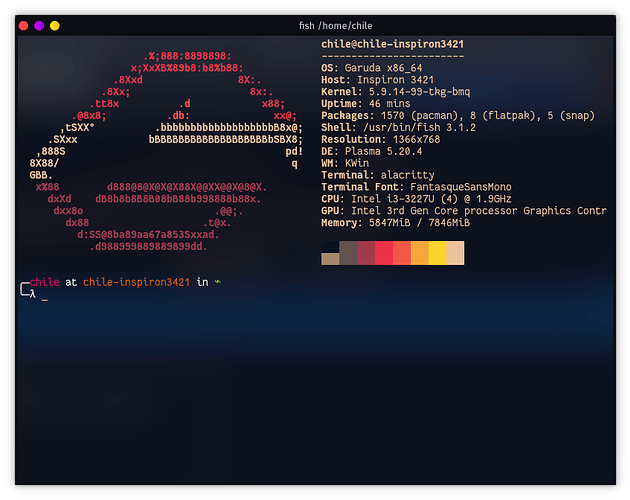This screenshot has width=630, height=500.
Task: Click the 'Memory: 5847MiB / 7846MiB' line
Action: tap(395, 223)
